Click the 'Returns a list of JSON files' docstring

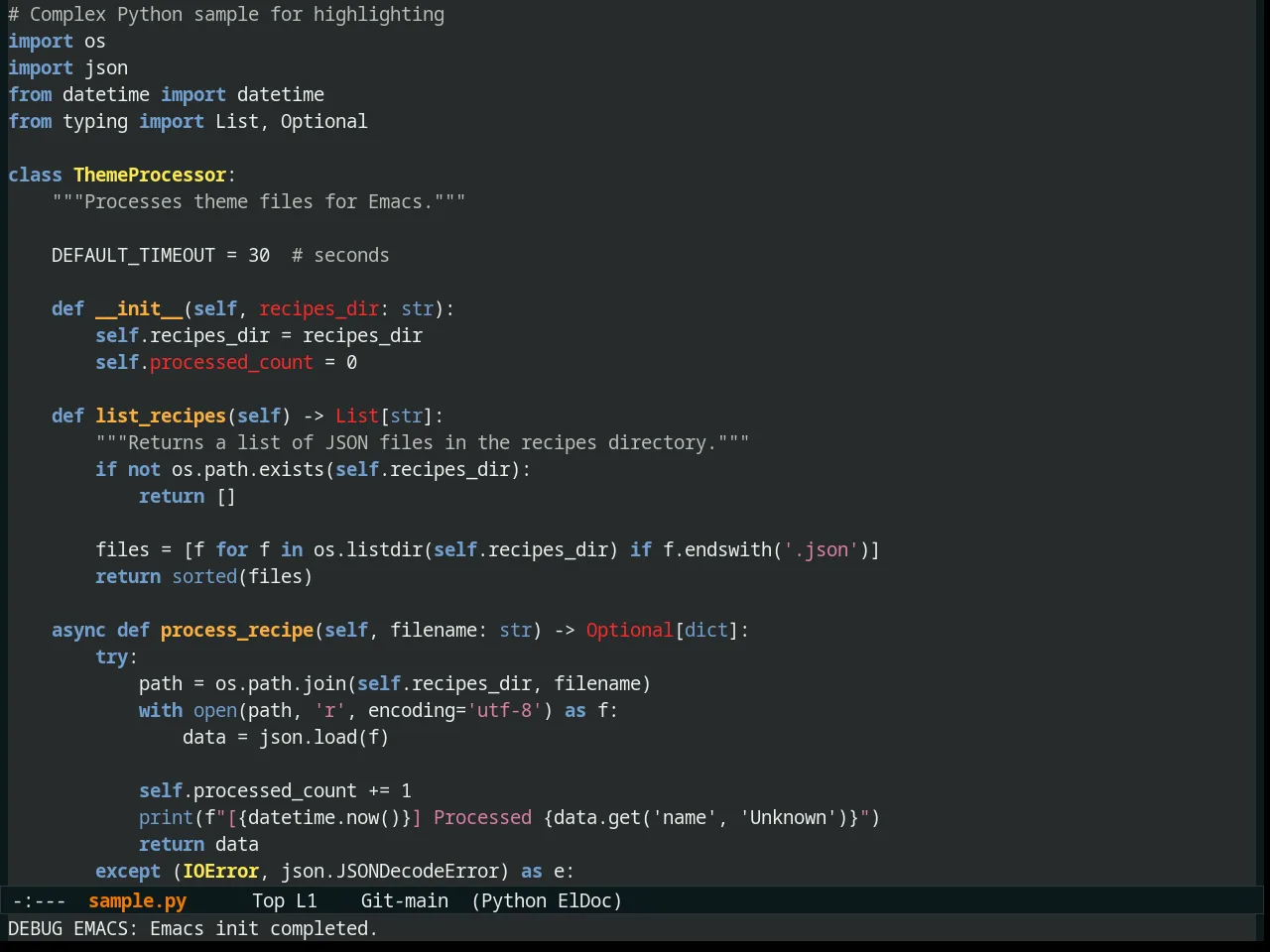click(x=423, y=442)
